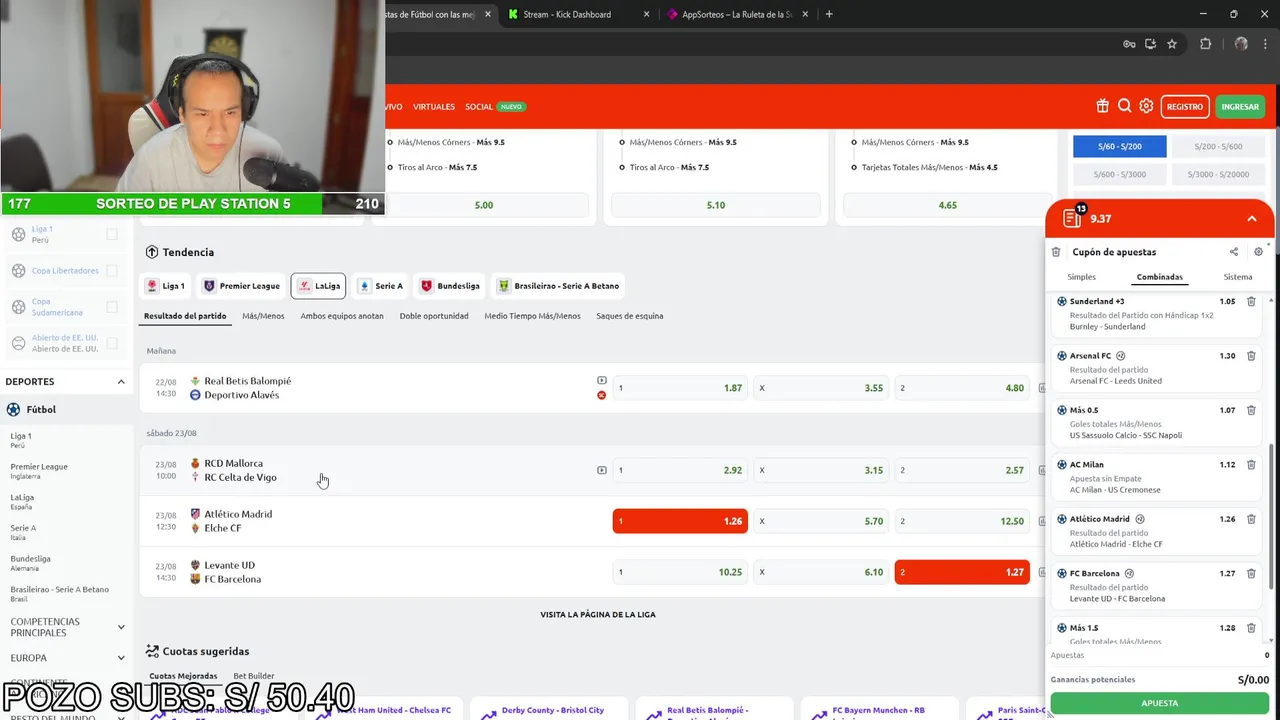Select Real Betis win odds 1.87
The height and width of the screenshot is (720, 1280).
coord(680,388)
